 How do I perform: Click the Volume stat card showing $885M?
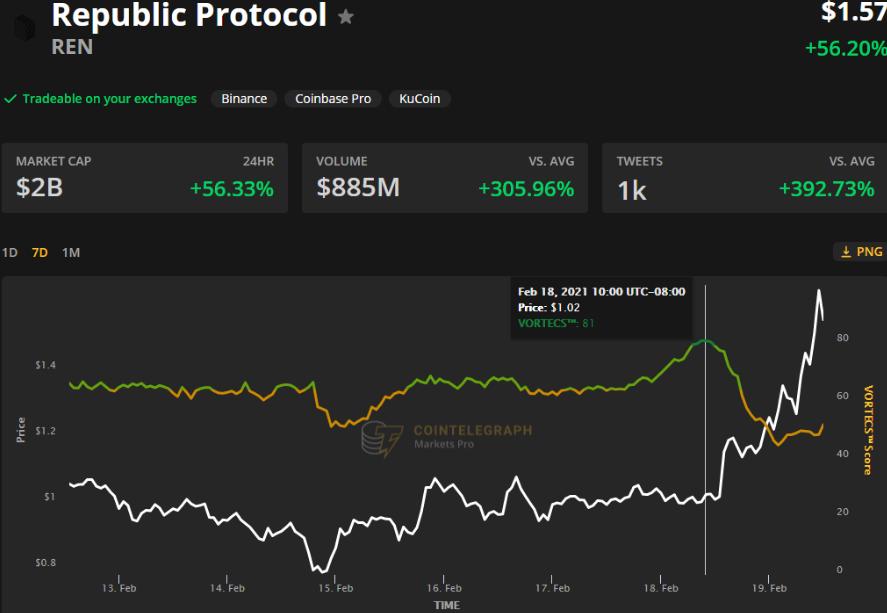[444, 178]
